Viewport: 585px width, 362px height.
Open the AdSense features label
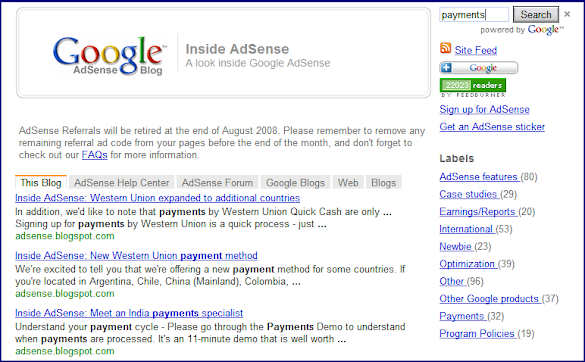(480, 177)
